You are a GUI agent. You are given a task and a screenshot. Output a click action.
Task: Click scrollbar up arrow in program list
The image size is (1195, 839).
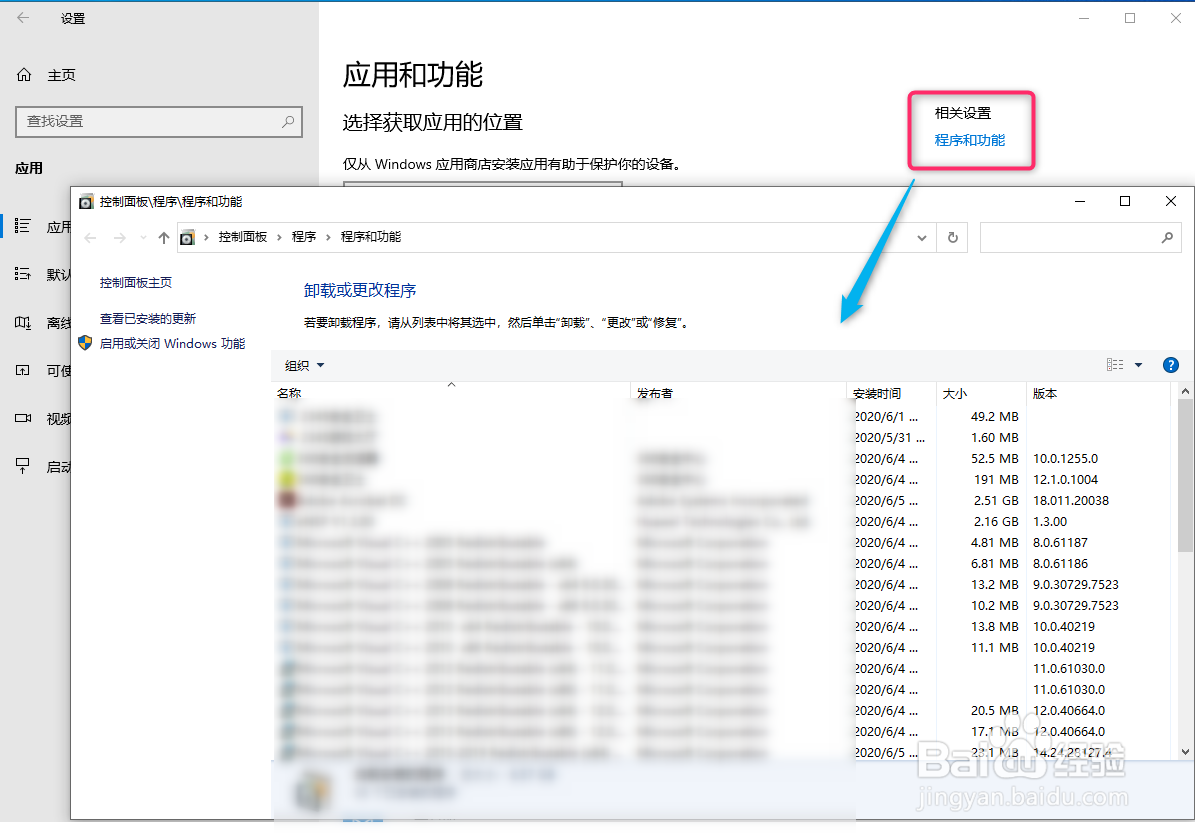click(x=1185, y=392)
